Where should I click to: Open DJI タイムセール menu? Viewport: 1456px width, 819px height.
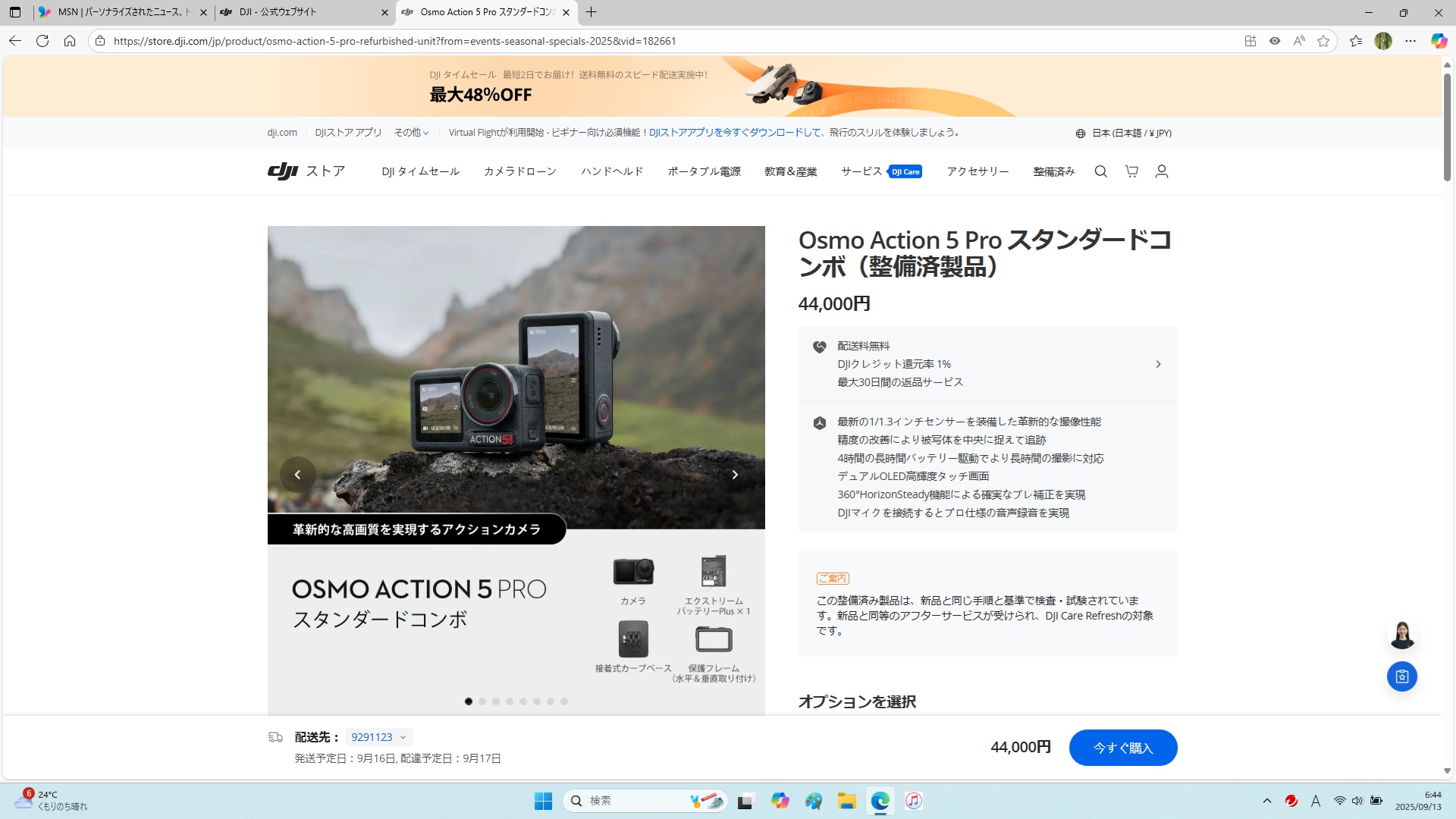pos(421,171)
